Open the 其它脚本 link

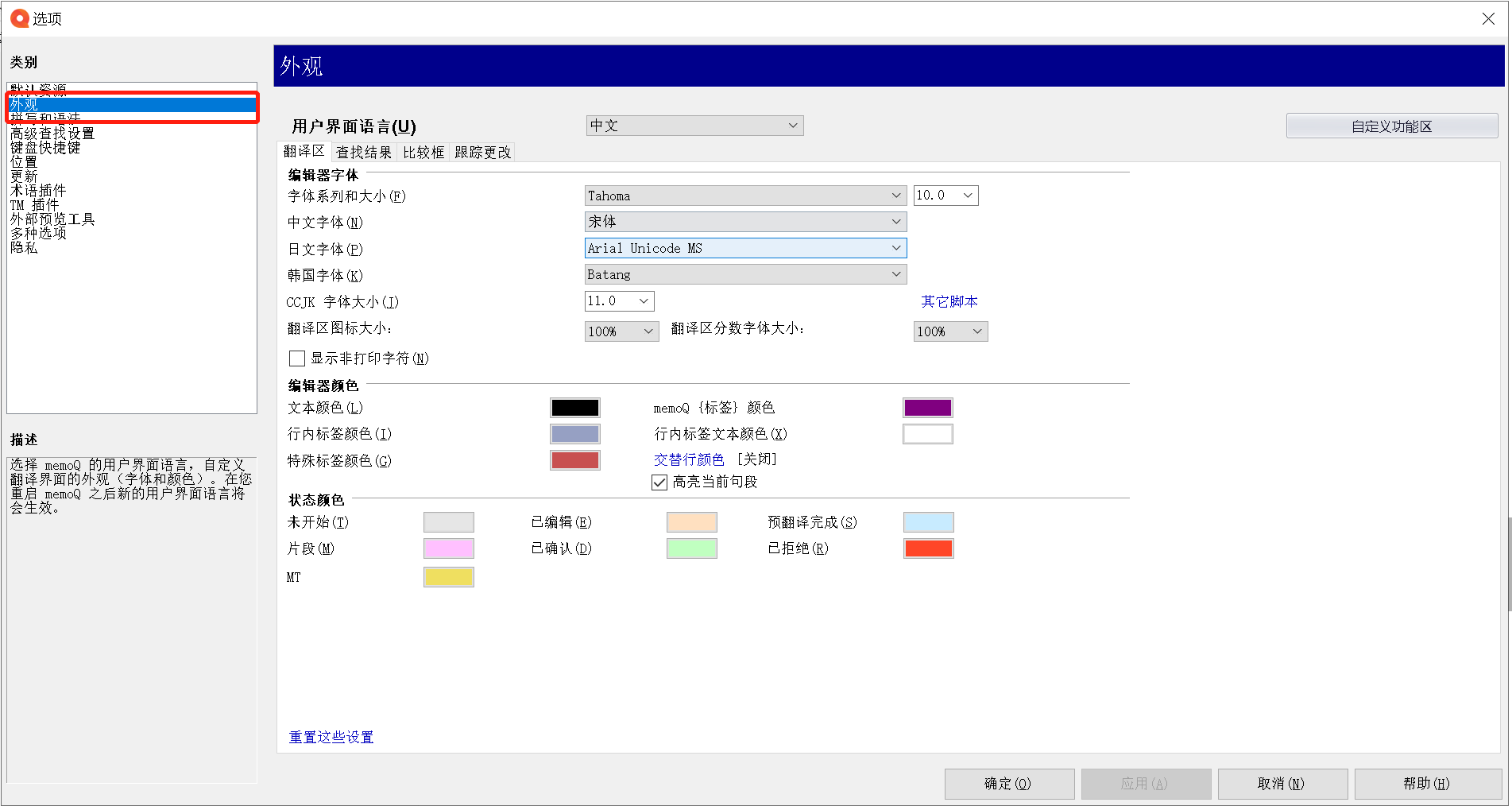tap(949, 302)
